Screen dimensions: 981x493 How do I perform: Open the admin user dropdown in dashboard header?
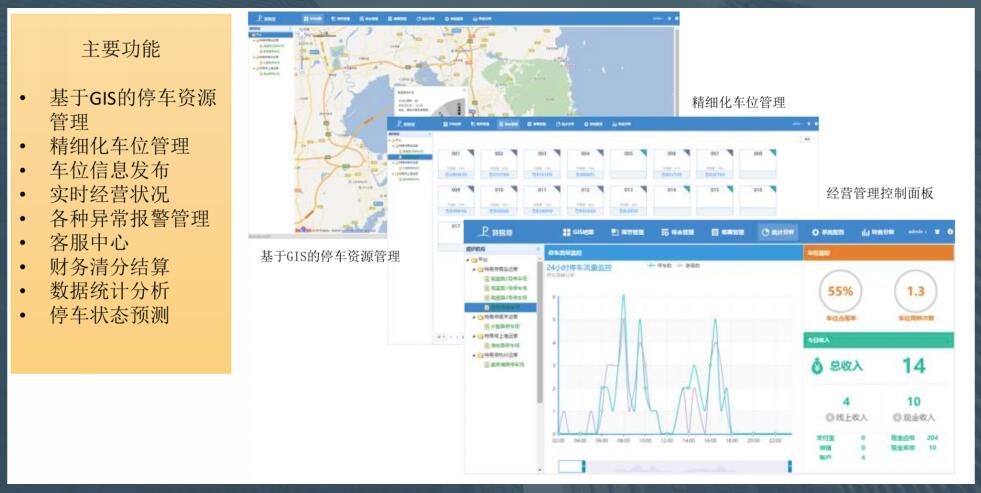click(x=918, y=232)
